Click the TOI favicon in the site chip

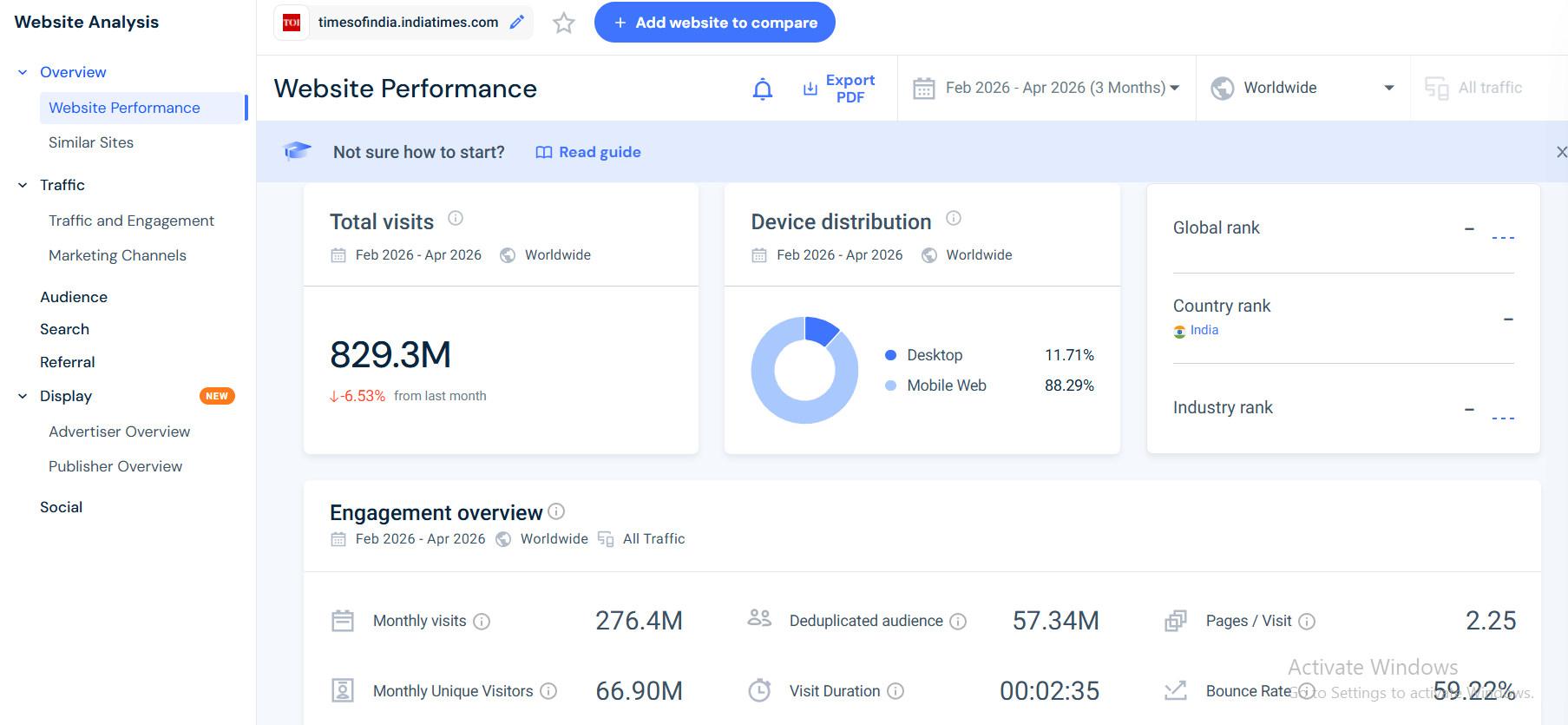292,23
